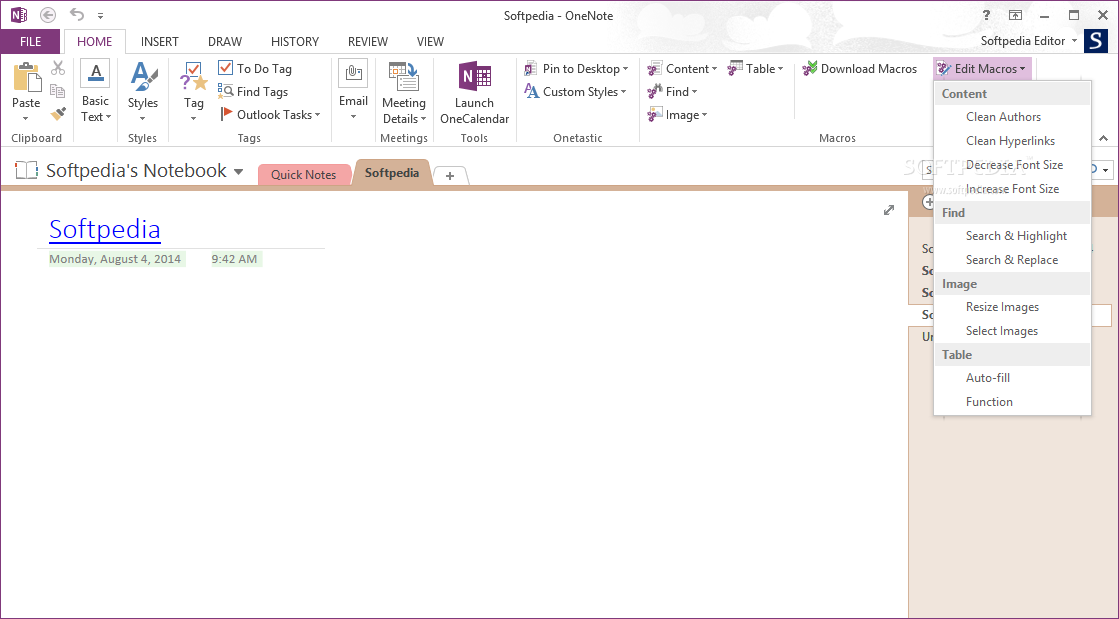Open the Styles gallery button

[x=143, y=92]
